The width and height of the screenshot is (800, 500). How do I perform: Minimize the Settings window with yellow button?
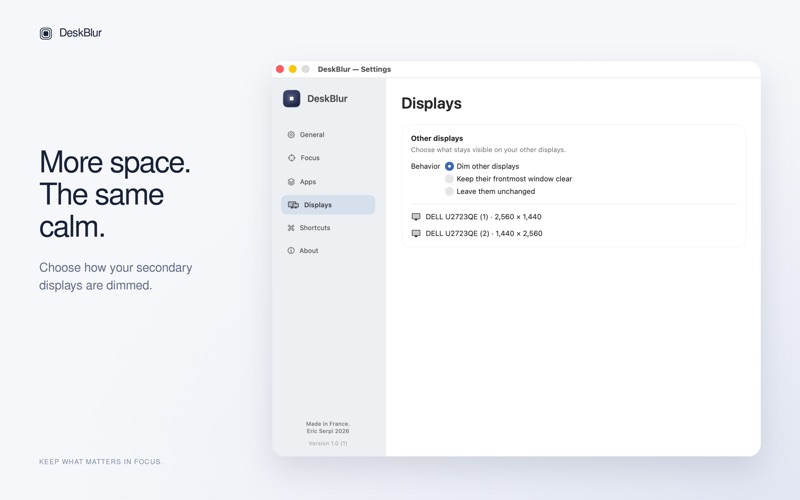tap(293, 69)
